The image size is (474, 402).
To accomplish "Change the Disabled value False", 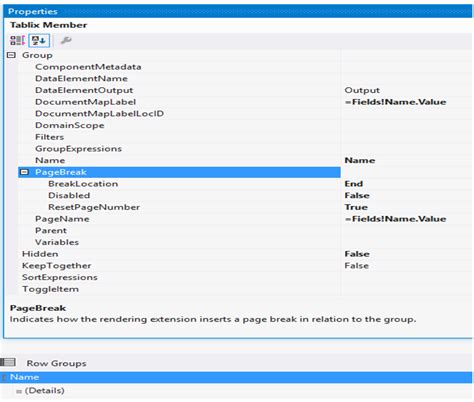I will tap(357, 195).
